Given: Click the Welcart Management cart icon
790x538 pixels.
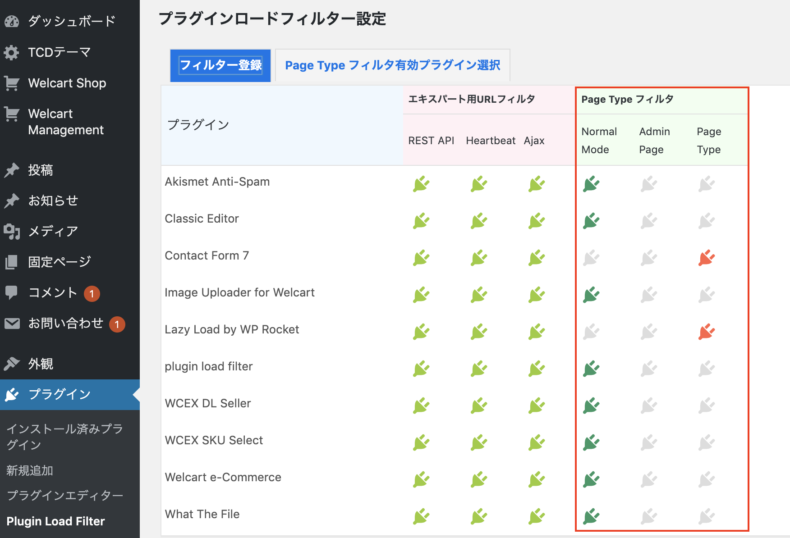Looking at the screenshot, I should pyautogui.click(x=12, y=114).
